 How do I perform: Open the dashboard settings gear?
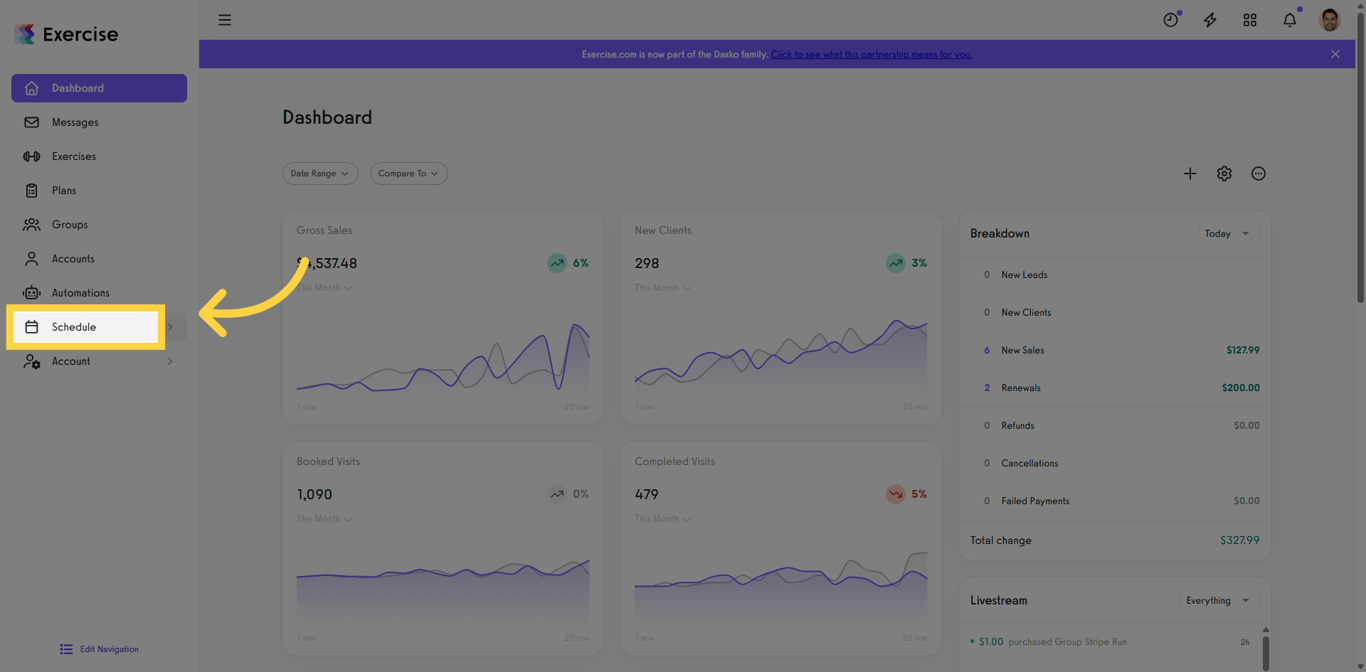[1224, 173]
